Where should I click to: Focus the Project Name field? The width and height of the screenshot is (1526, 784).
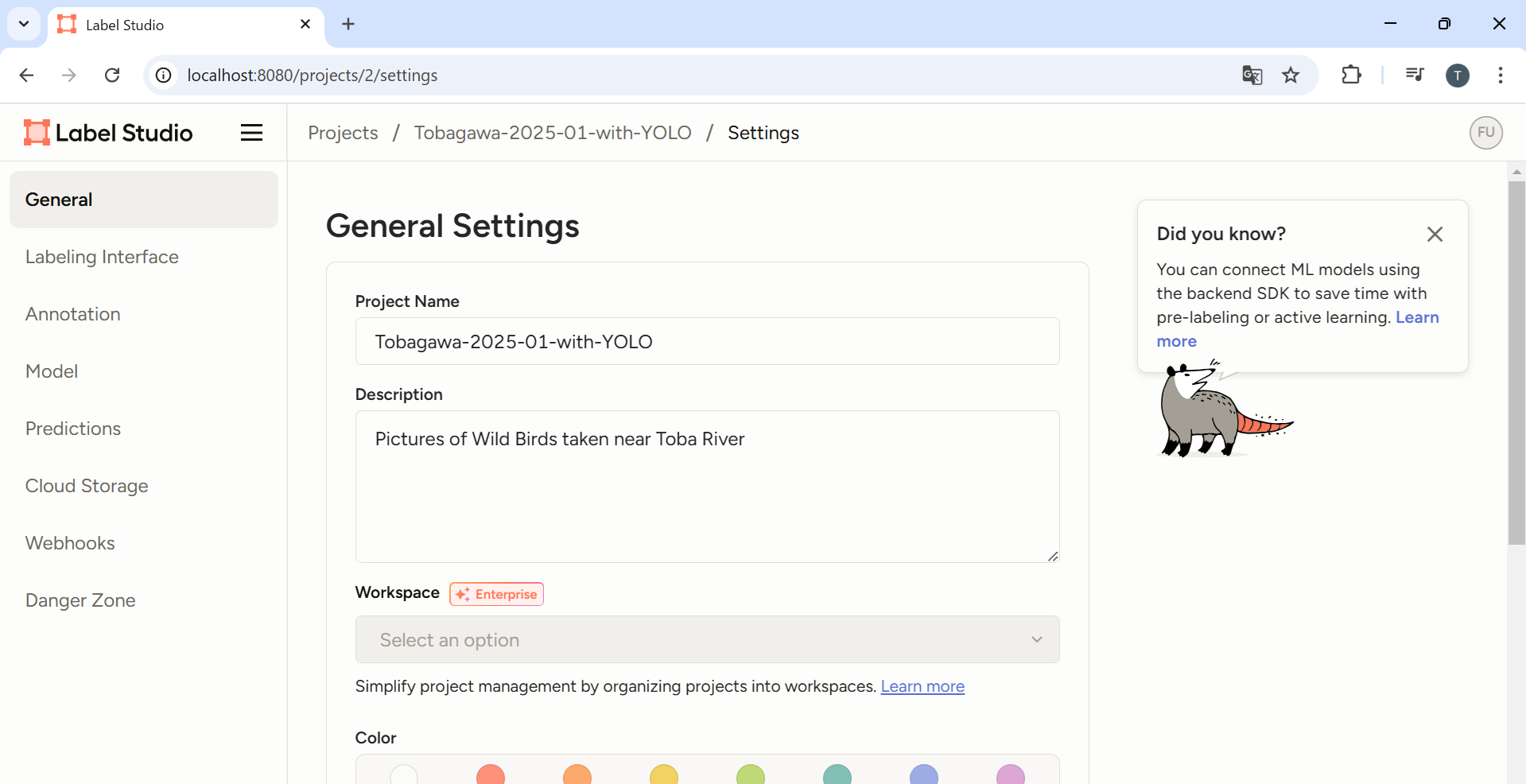(x=707, y=341)
